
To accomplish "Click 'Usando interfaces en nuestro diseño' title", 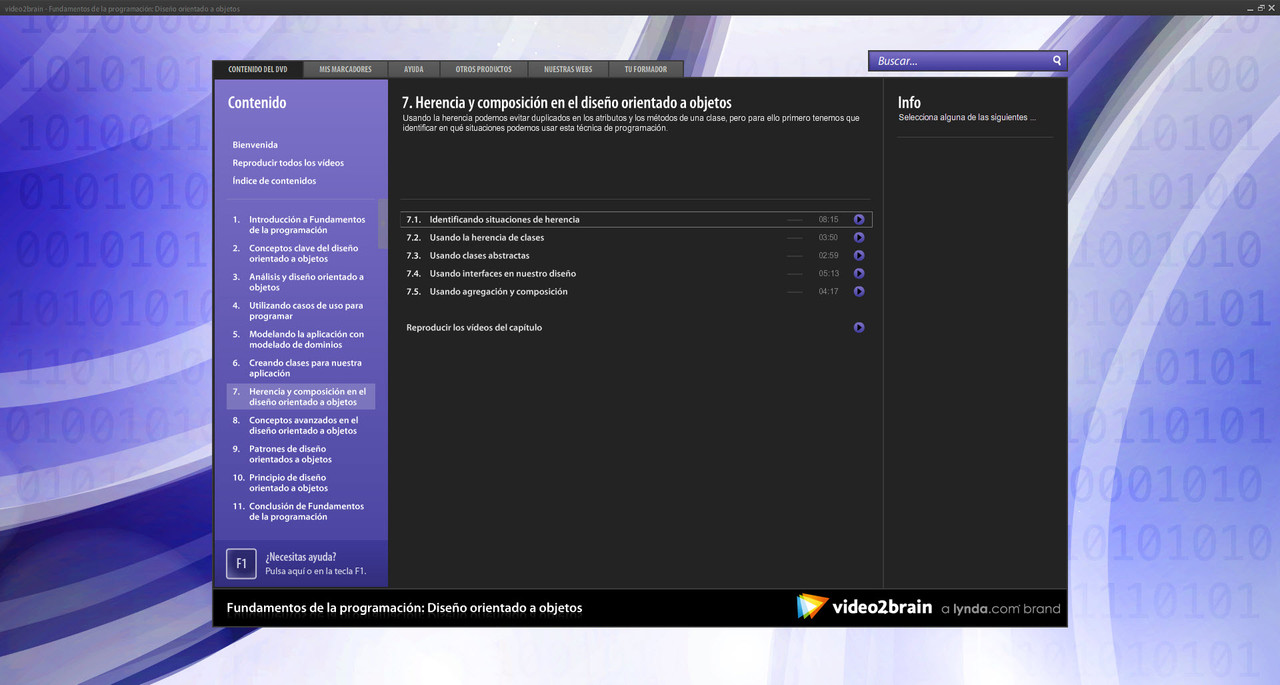I will click(x=502, y=273).
